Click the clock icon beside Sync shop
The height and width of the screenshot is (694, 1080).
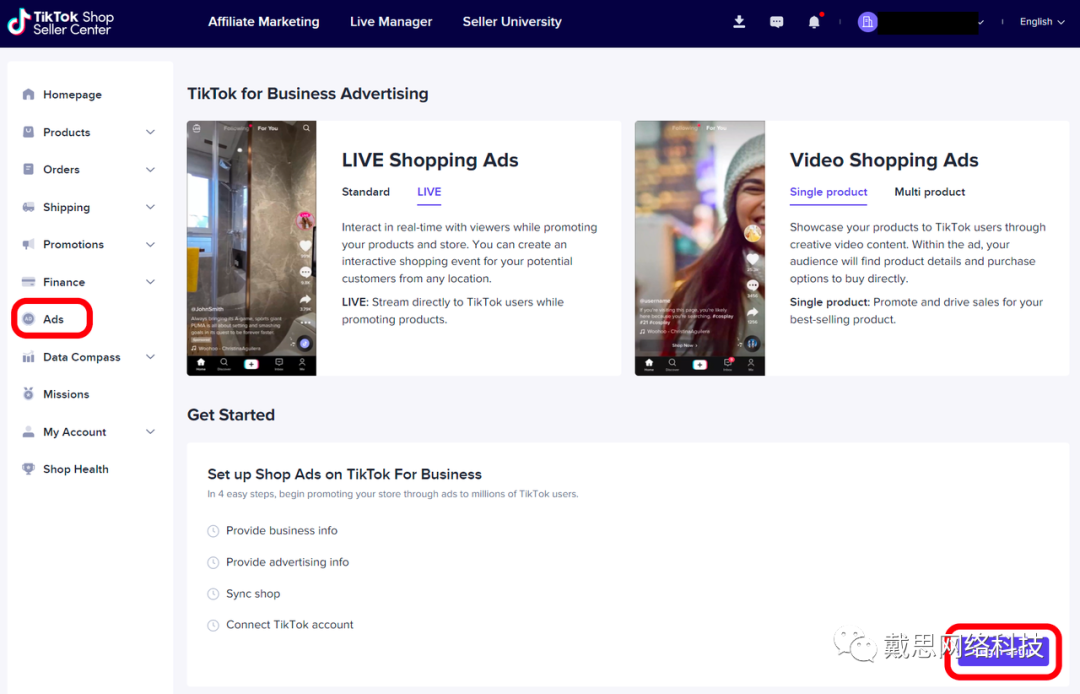(214, 593)
